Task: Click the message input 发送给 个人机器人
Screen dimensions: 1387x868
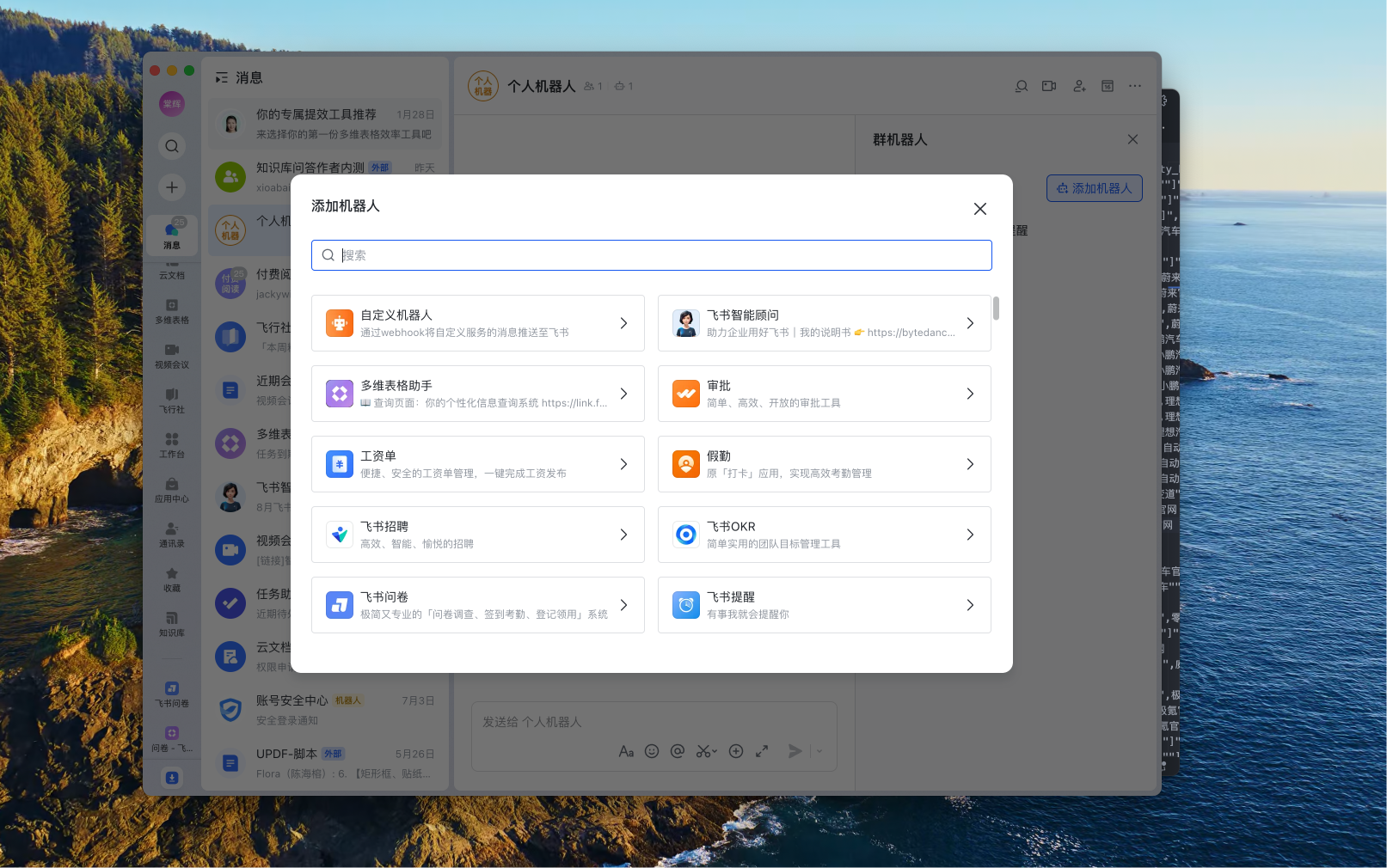Action: click(654, 722)
